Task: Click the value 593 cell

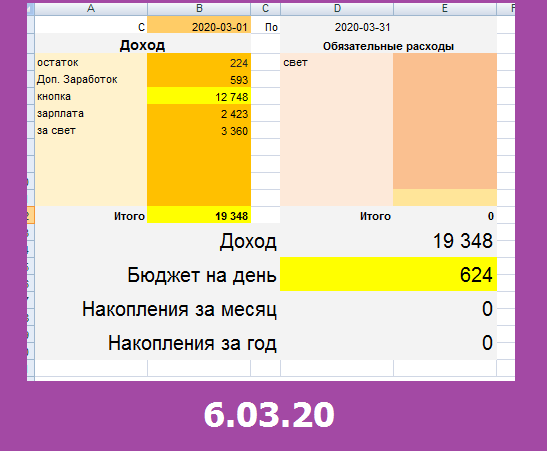Action: click(199, 80)
